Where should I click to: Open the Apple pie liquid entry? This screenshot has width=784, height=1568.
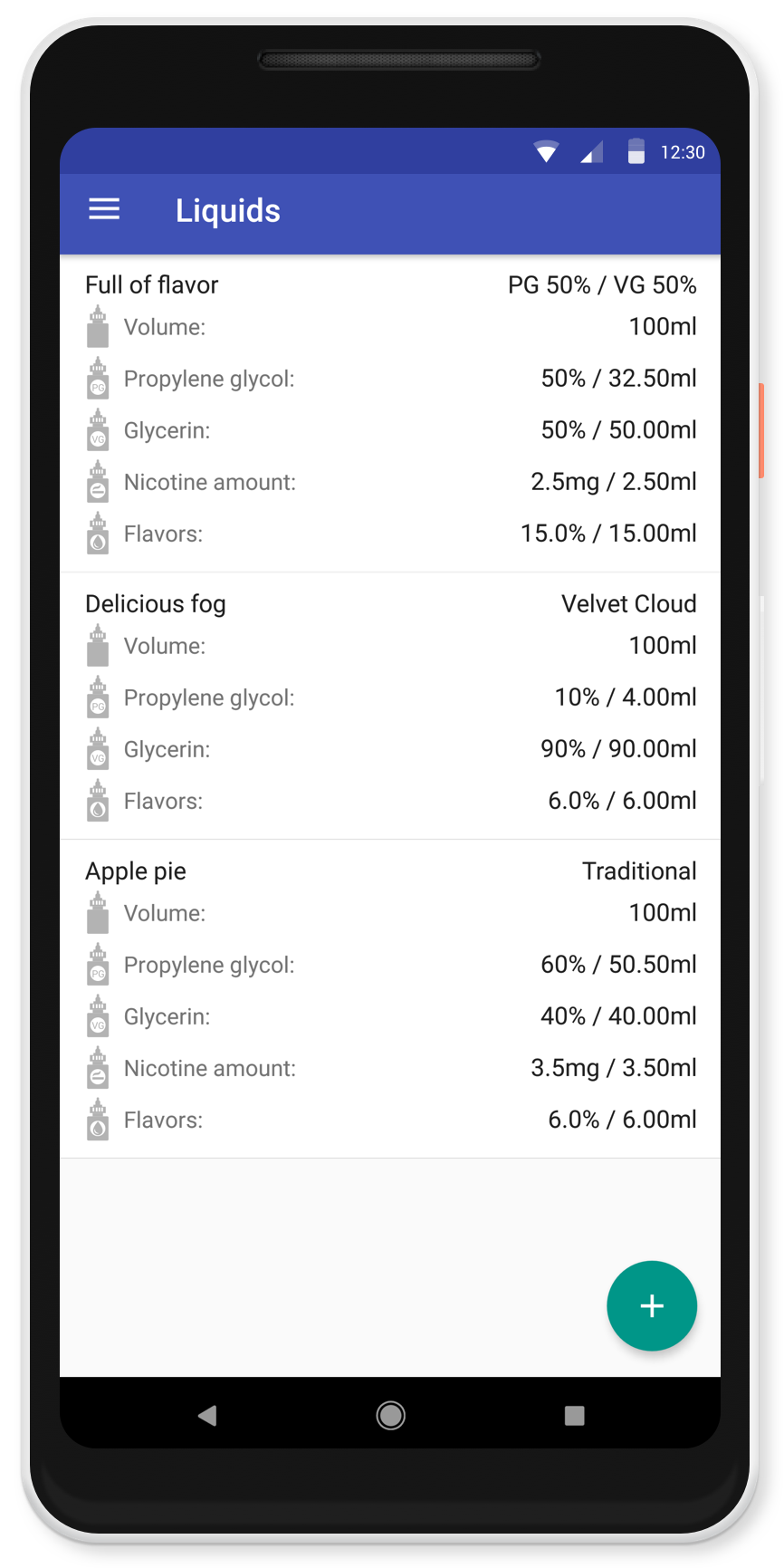pyautogui.click(x=390, y=999)
